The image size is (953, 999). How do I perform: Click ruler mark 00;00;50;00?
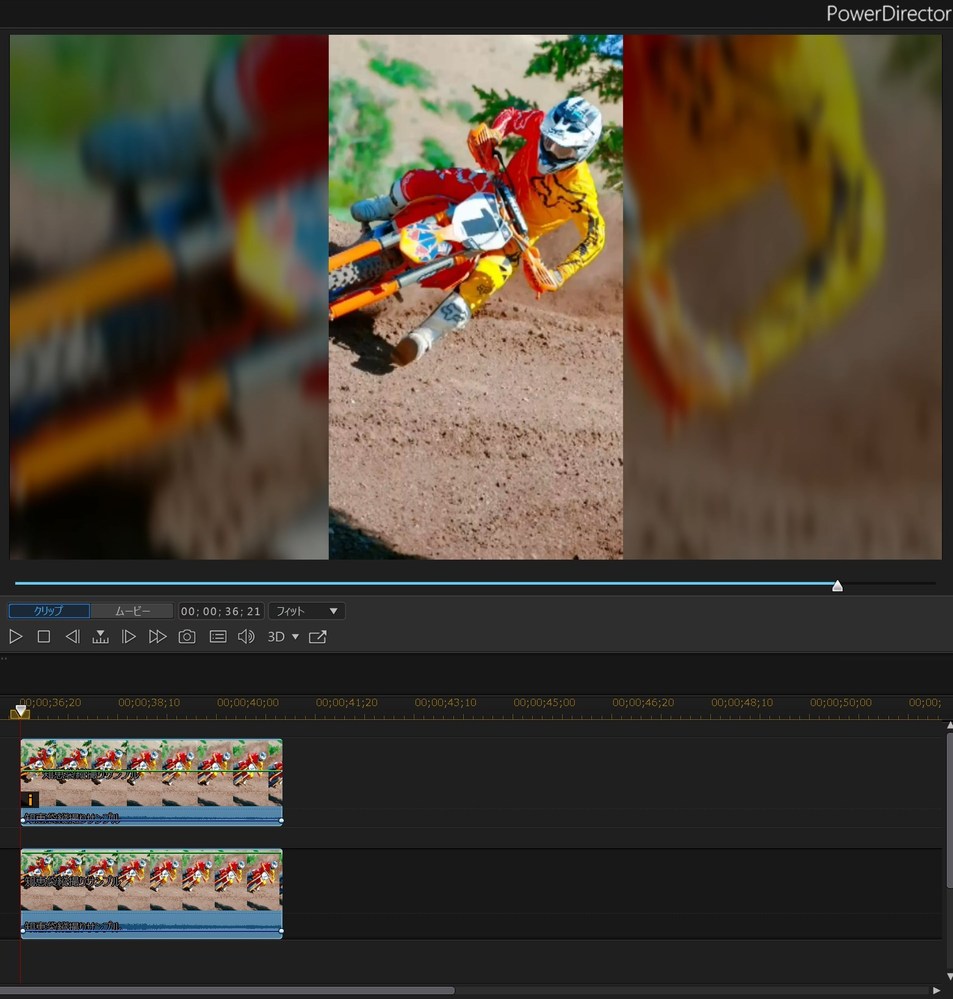(x=841, y=702)
